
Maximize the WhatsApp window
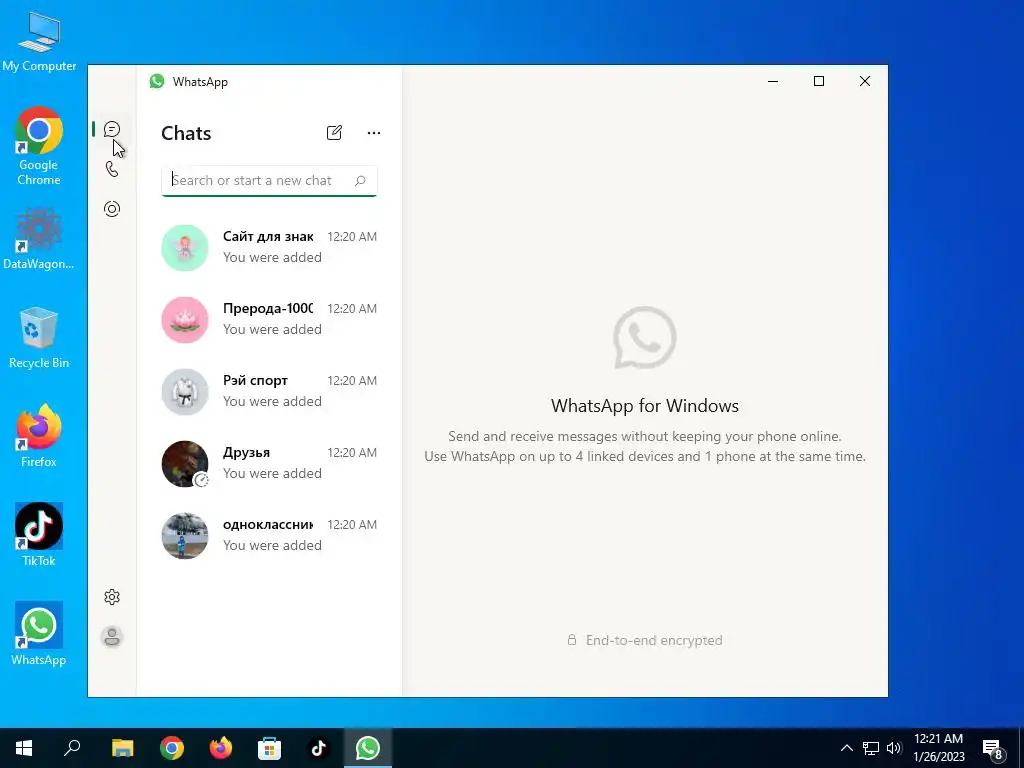coord(819,81)
